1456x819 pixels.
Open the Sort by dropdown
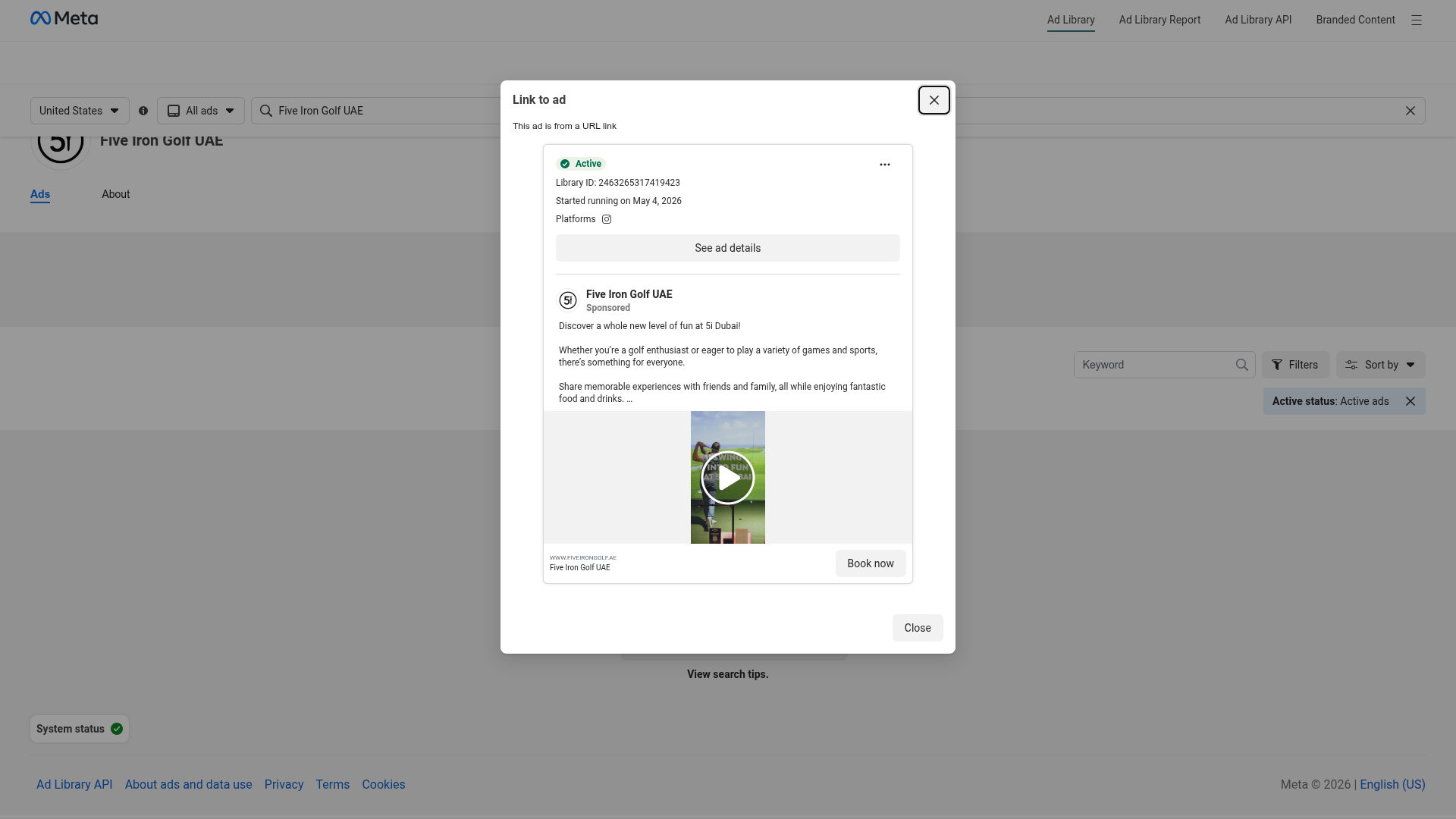point(1380,365)
